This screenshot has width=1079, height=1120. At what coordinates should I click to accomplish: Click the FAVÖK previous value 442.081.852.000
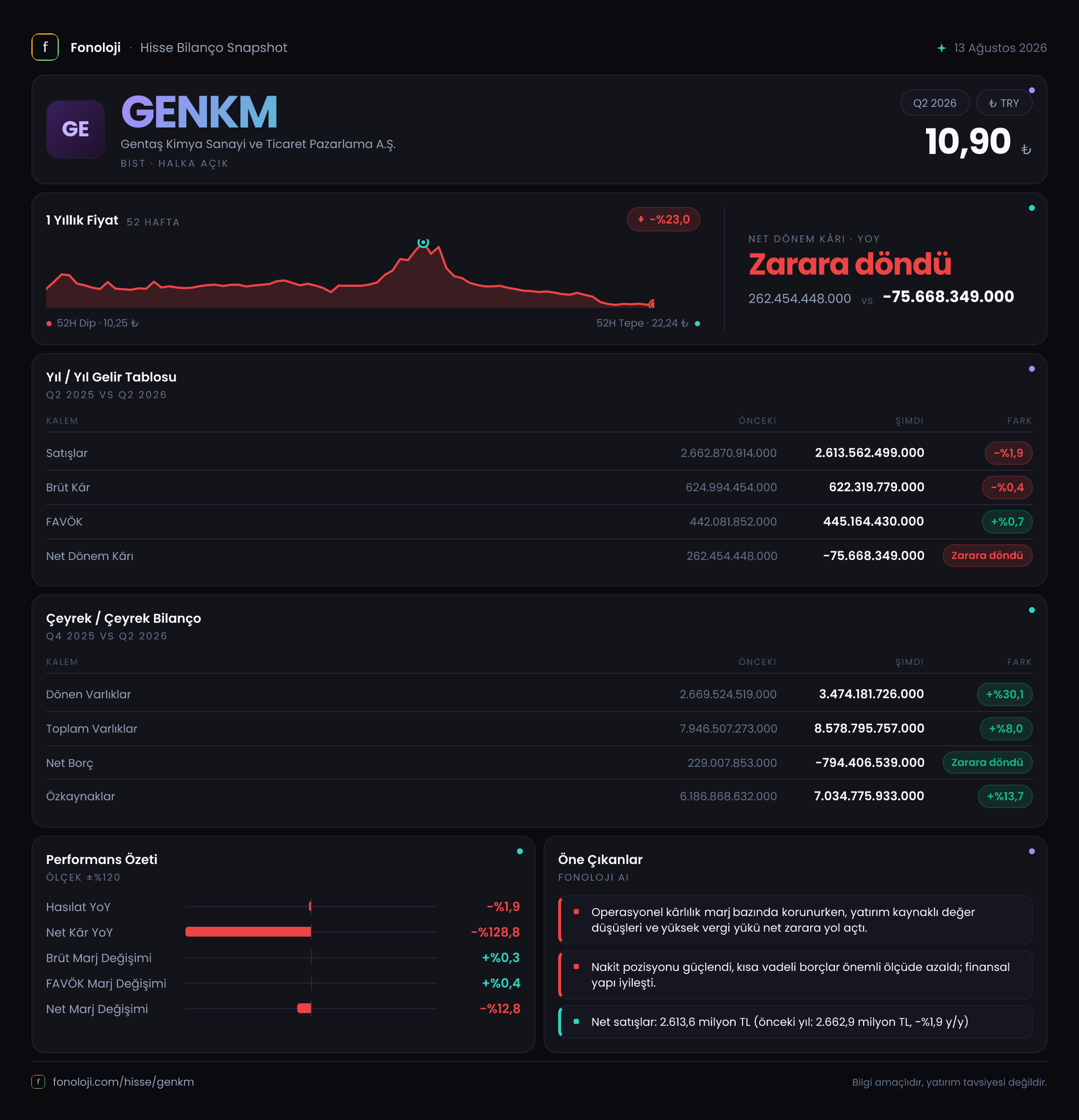pyautogui.click(x=733, y=522)
